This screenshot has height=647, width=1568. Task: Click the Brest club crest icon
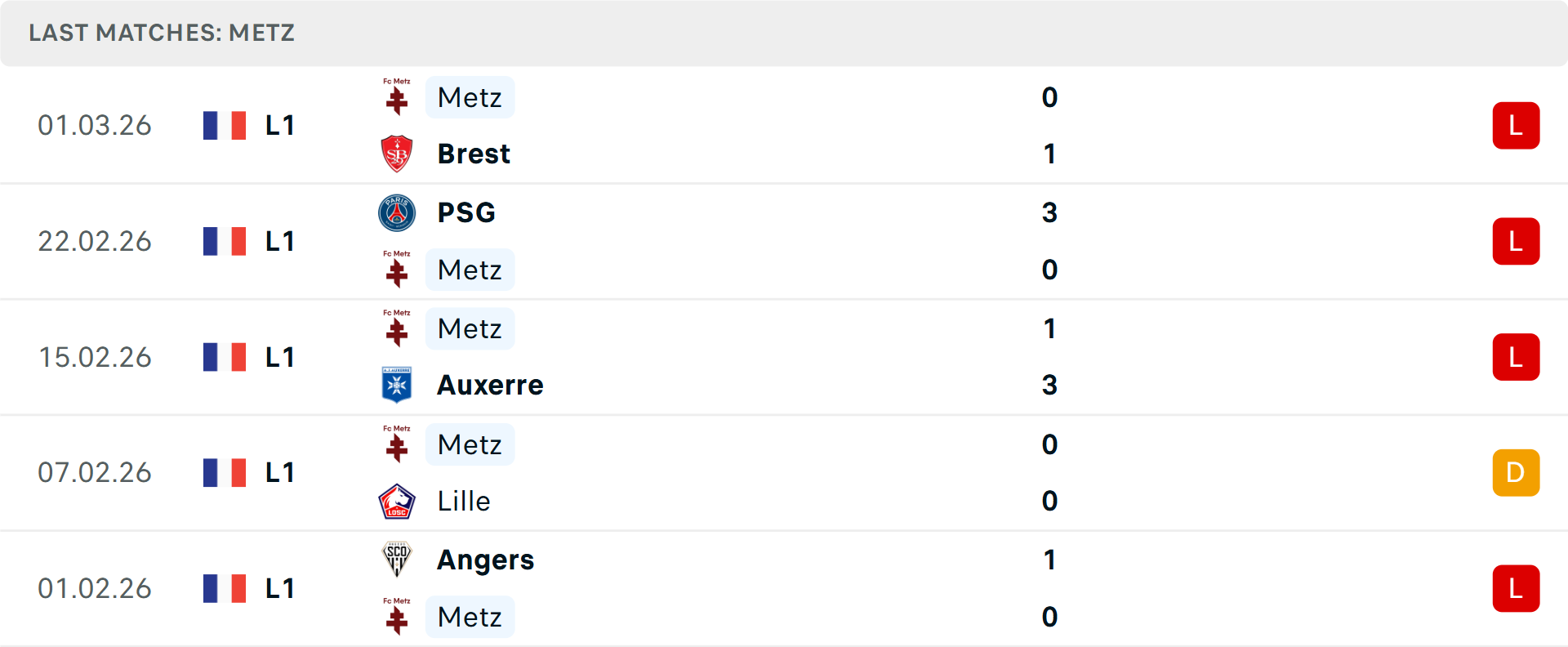point(397,154)
